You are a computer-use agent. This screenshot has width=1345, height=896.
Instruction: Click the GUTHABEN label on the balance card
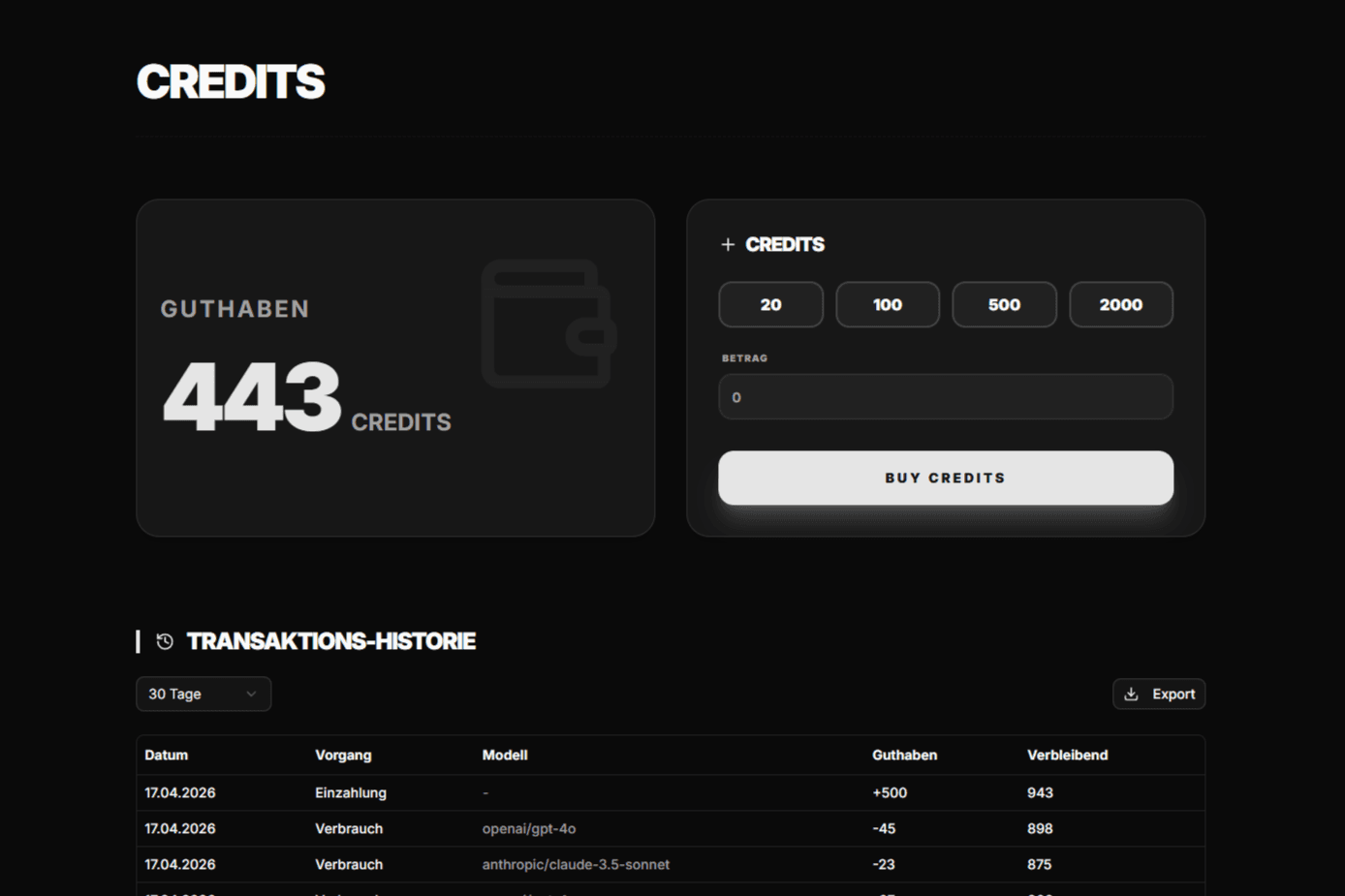[x=235, y=309]
